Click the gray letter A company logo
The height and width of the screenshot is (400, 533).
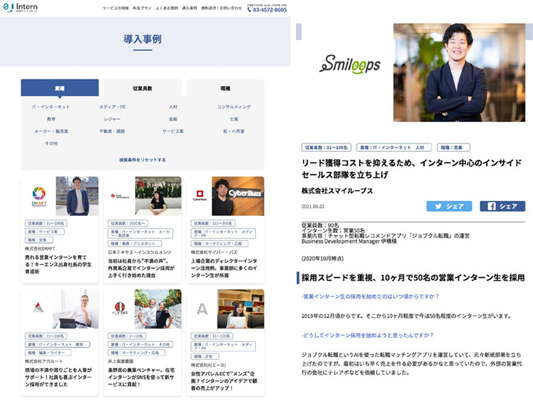click(202, 309)
